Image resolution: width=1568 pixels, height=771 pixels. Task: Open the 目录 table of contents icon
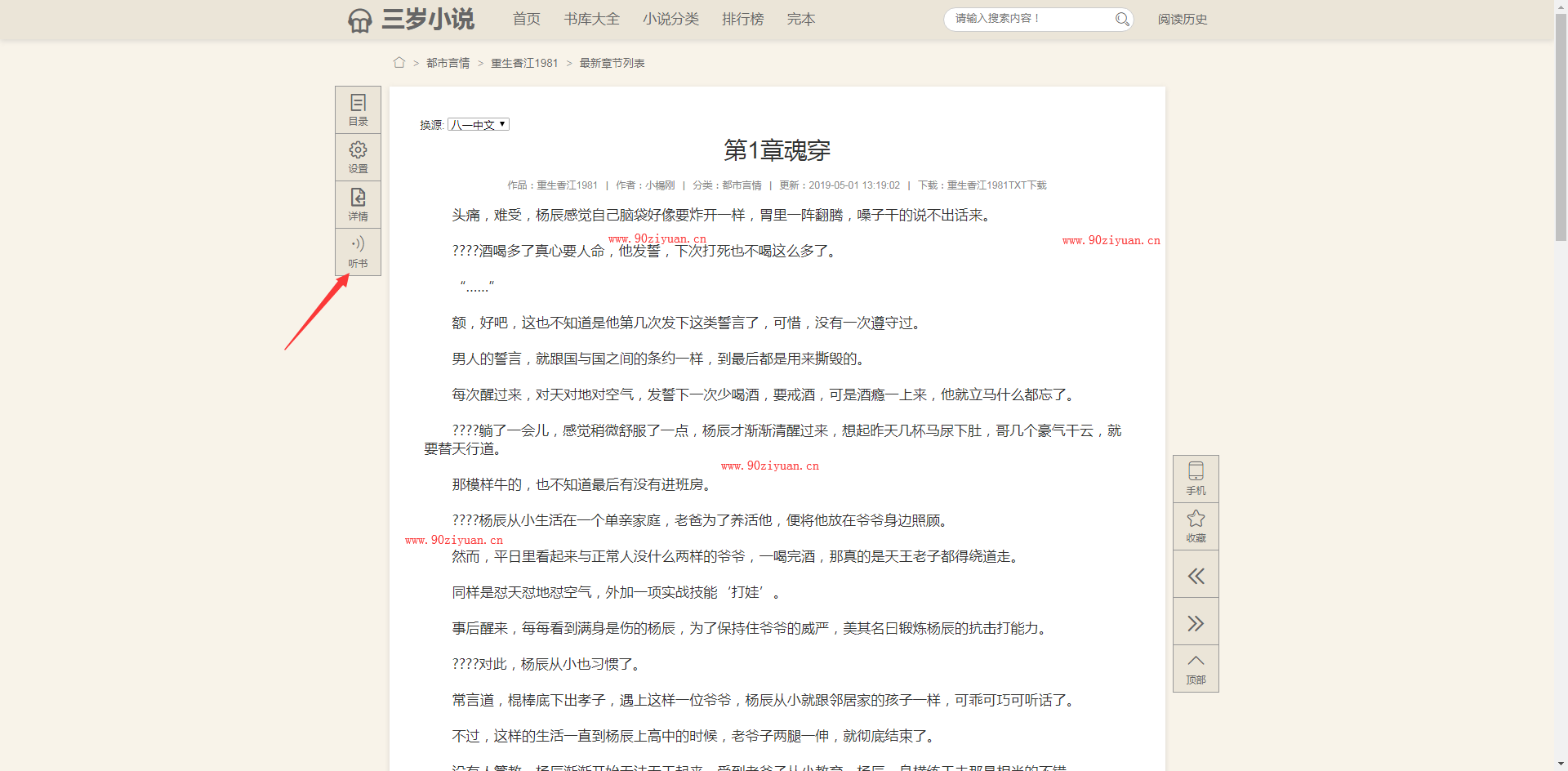pos(358,109)
